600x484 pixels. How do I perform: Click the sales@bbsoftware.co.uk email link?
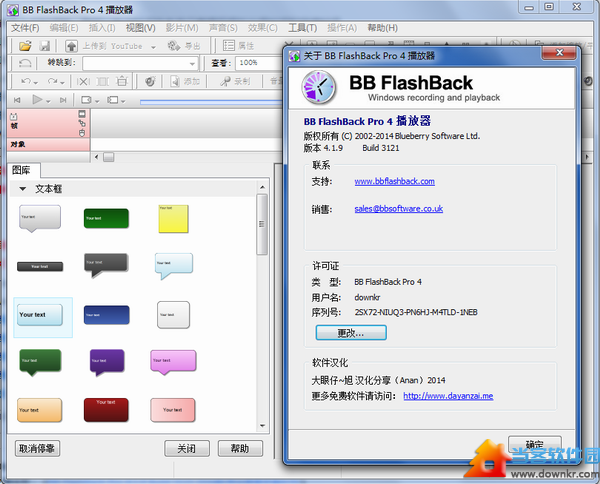coord(398,209)
